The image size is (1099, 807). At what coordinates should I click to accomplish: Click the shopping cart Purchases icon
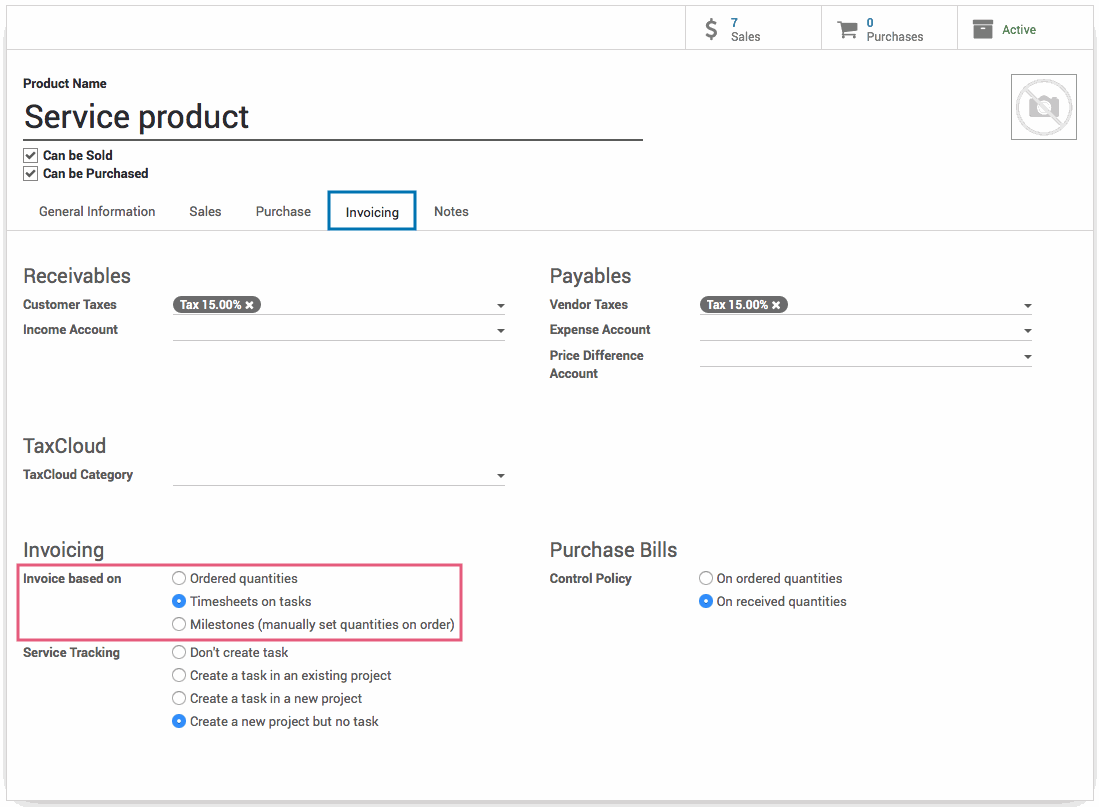847,29
